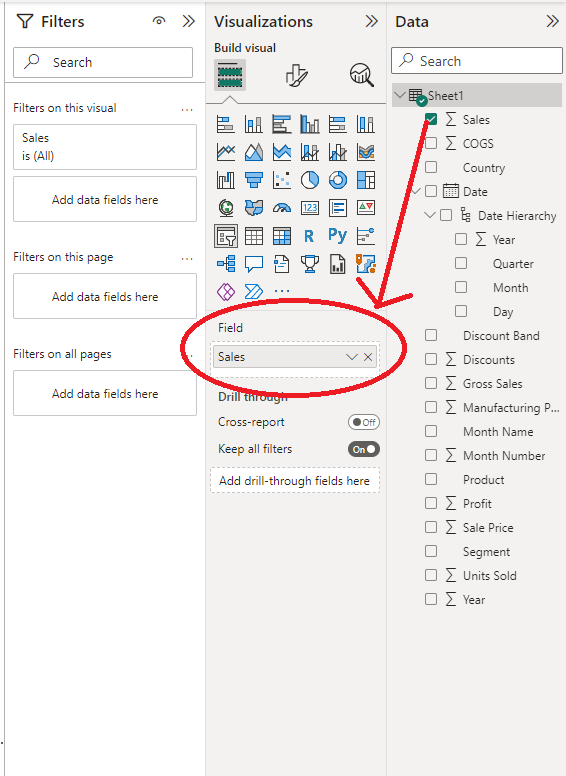
Task: Click Add drill-through fields here
Action: click(295, 481)
